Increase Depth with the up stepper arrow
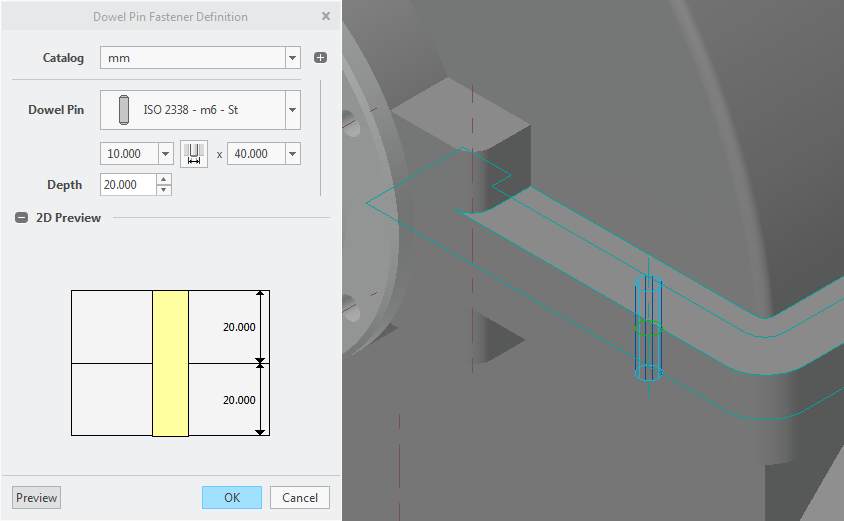 pos(164,179)
